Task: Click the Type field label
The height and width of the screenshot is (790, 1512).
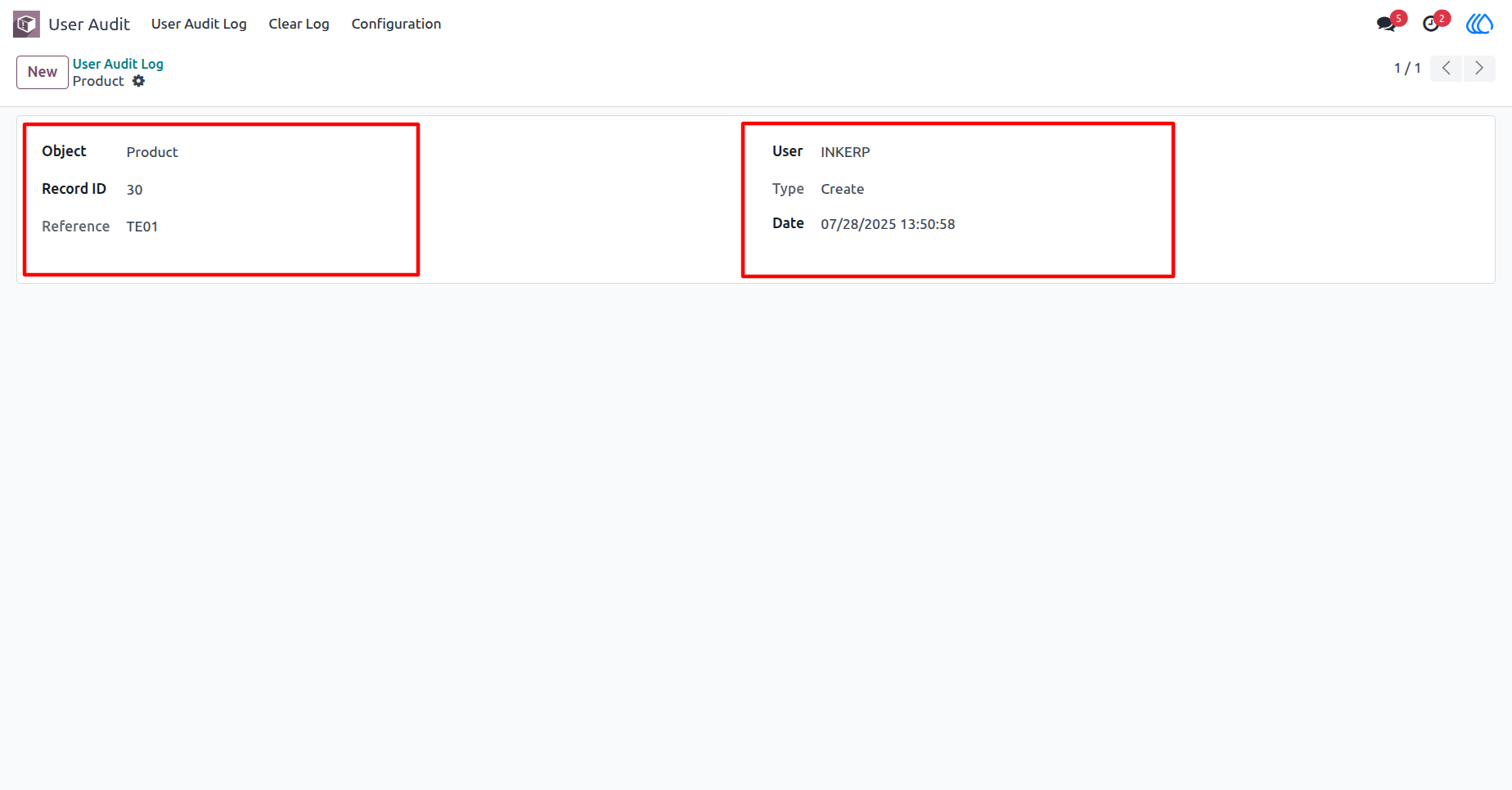Action: point(788,189)
